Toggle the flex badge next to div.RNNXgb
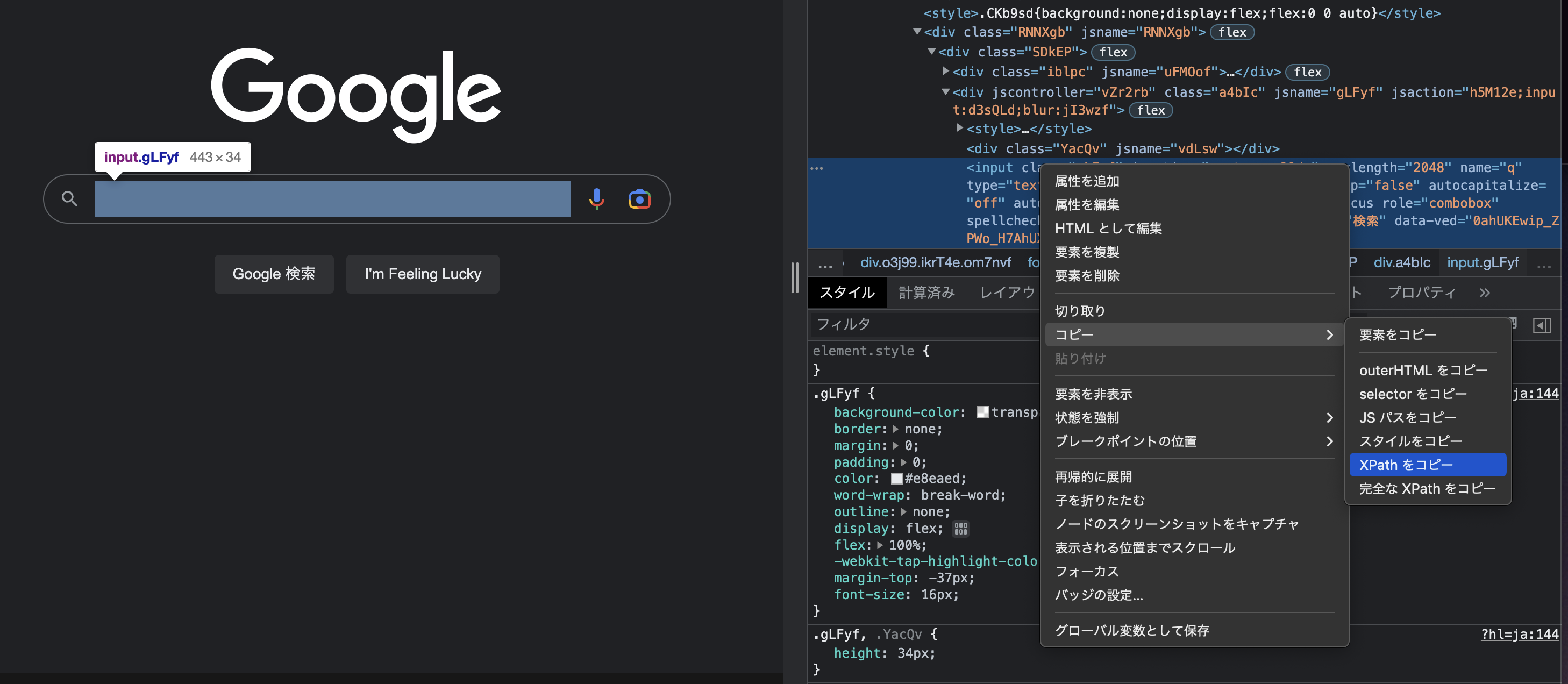This screenshot has height=684, width=1568. tap(1231, 32)
